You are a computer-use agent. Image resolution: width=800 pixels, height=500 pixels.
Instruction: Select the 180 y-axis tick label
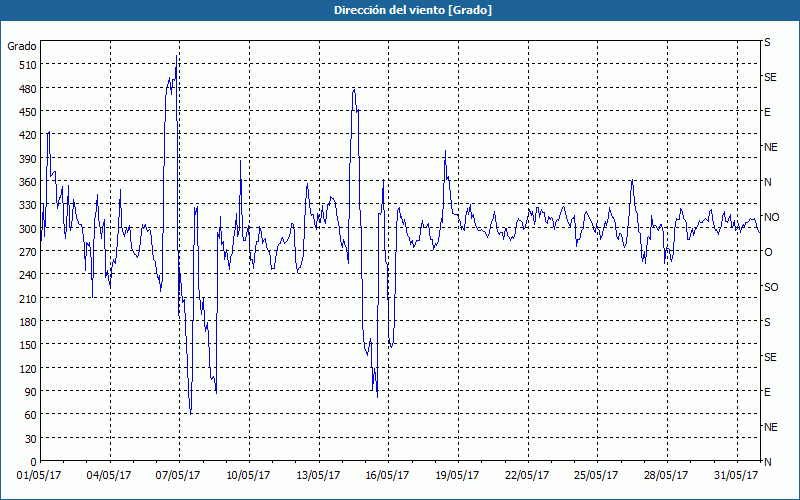27,322
